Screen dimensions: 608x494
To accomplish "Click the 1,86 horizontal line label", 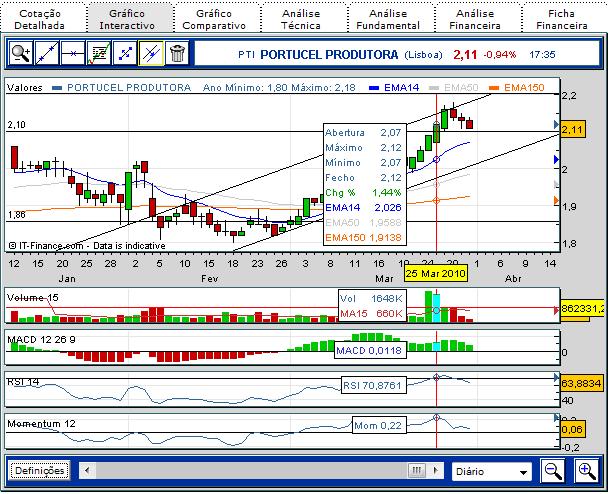I will (16, 214).
